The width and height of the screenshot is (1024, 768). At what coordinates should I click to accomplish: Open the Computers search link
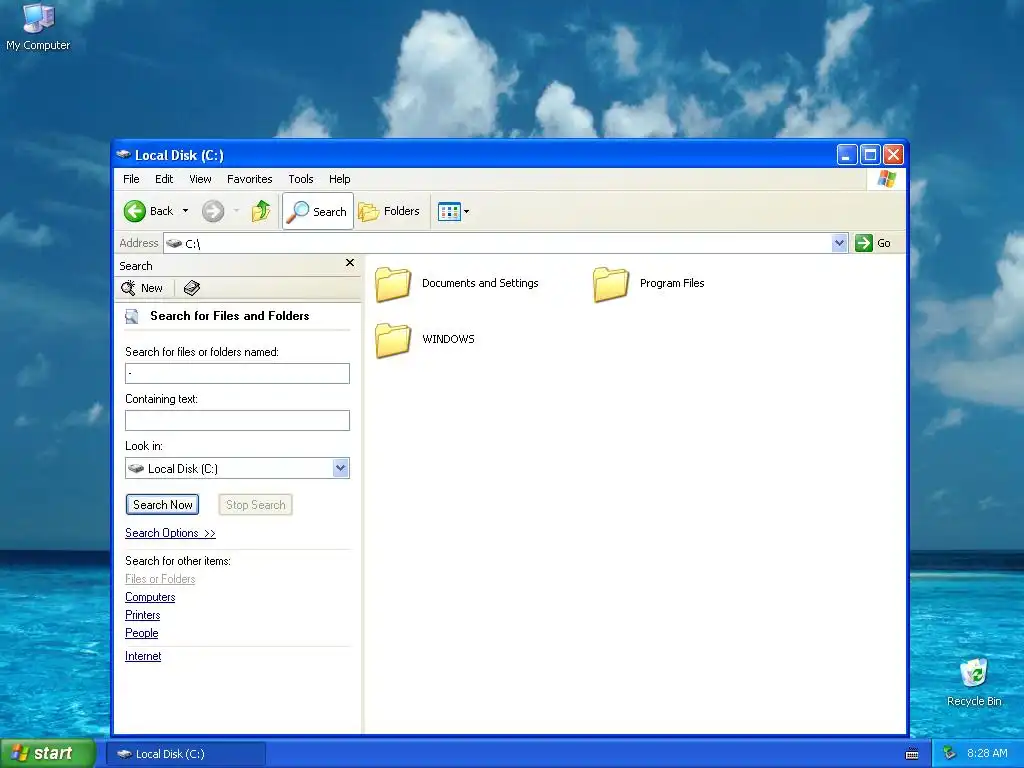pos(150,597)
